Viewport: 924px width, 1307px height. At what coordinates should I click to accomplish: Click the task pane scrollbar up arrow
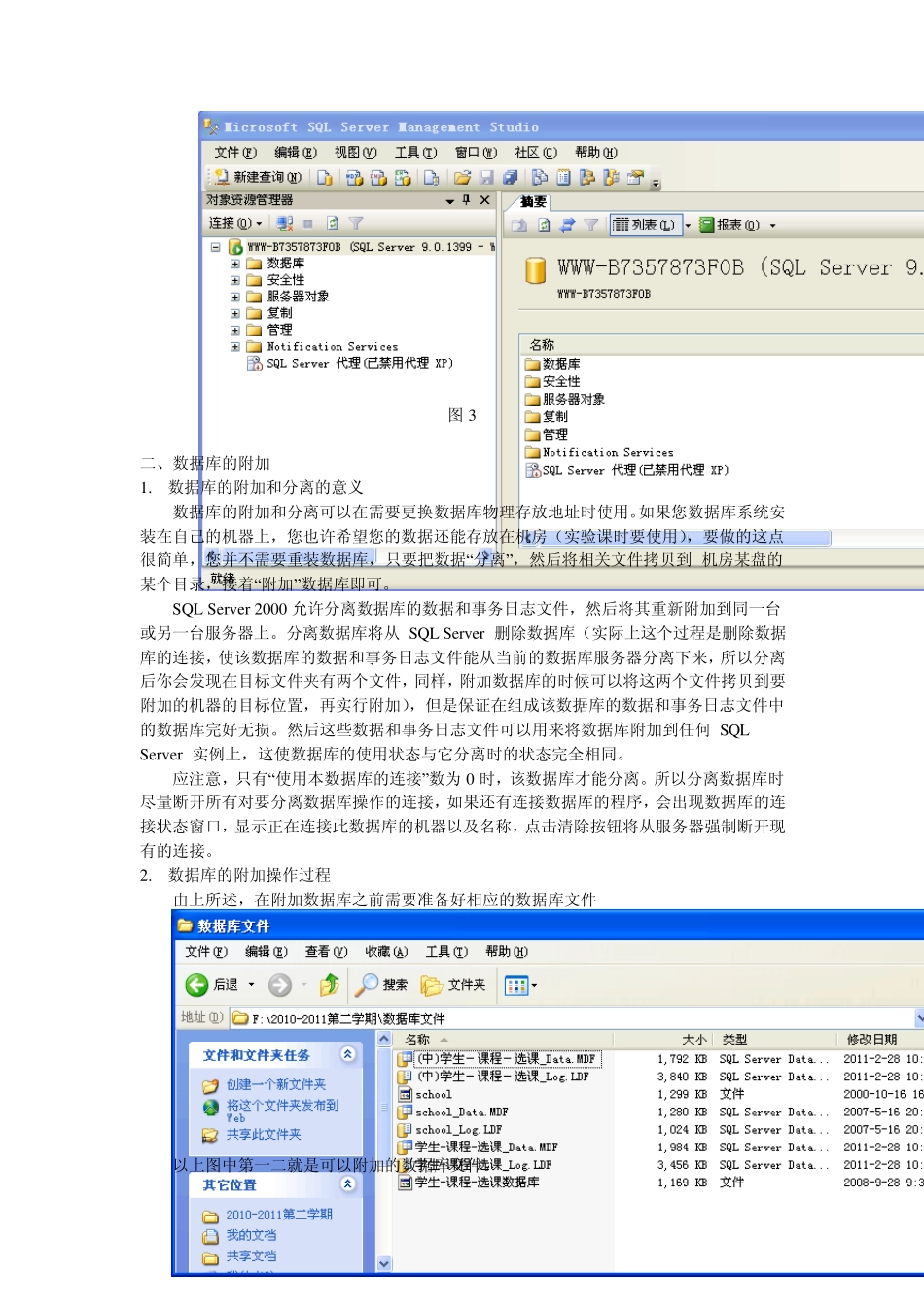(384, 1040)
